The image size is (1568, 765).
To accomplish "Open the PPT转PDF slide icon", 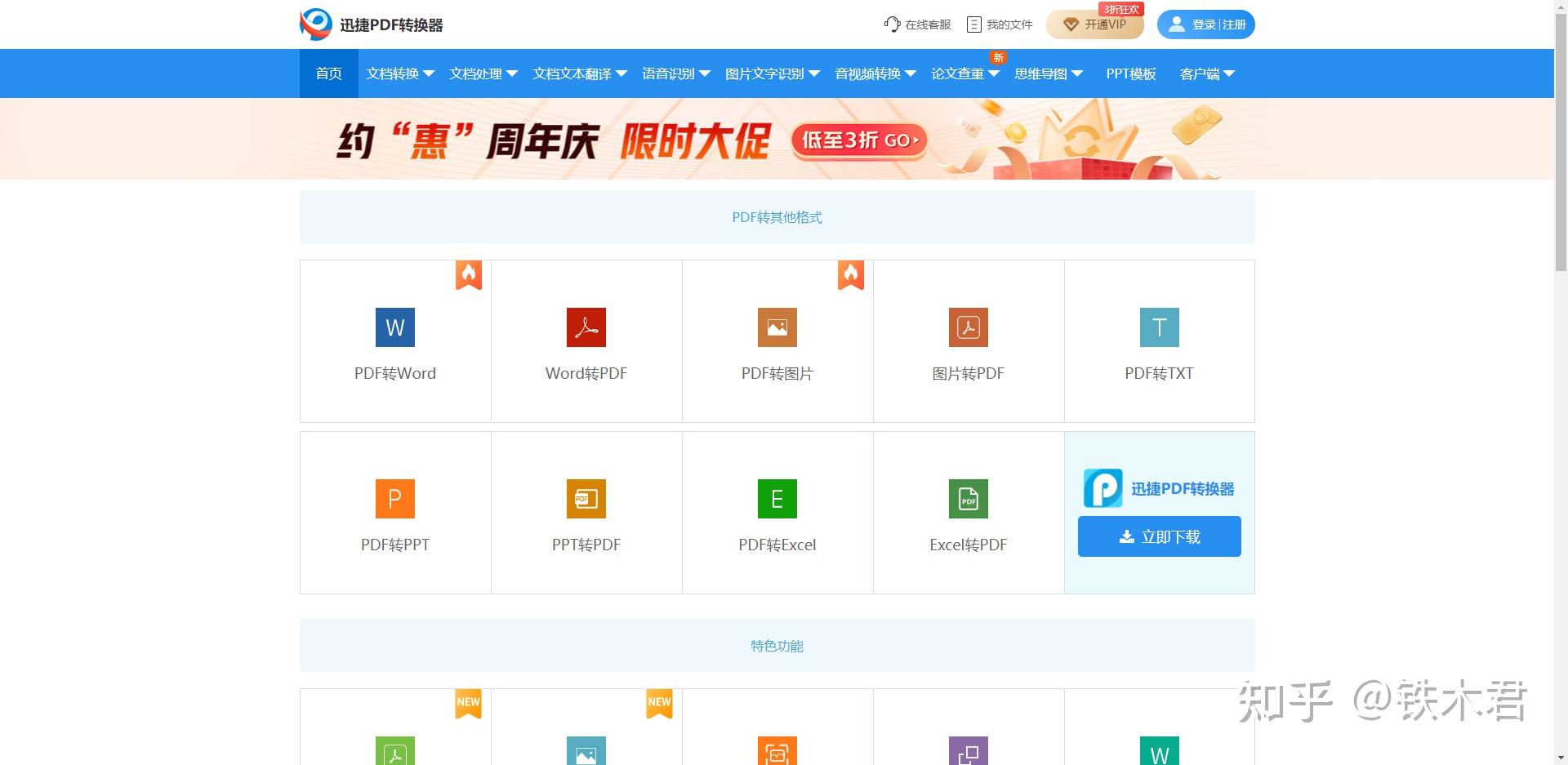I will coord(586,499).
